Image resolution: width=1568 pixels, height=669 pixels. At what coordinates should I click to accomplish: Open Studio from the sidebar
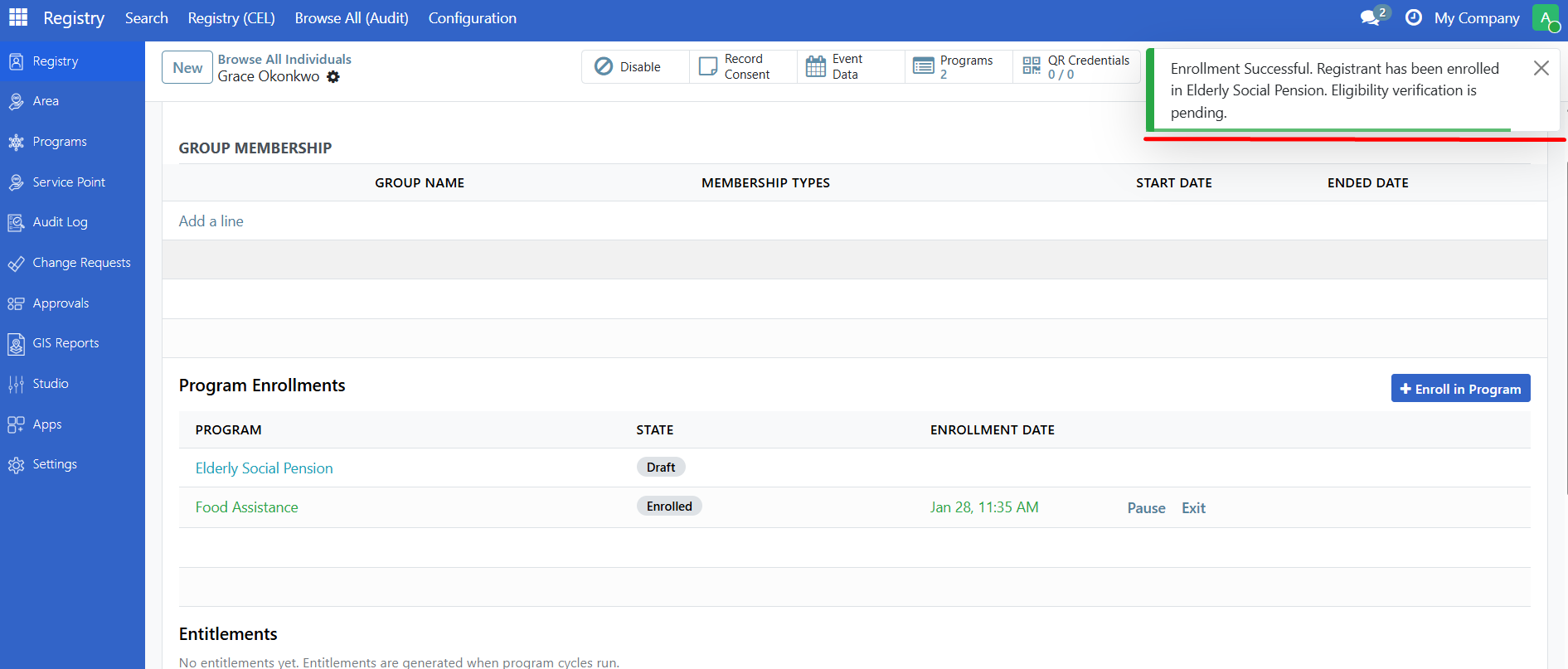[x=51, y=384]
